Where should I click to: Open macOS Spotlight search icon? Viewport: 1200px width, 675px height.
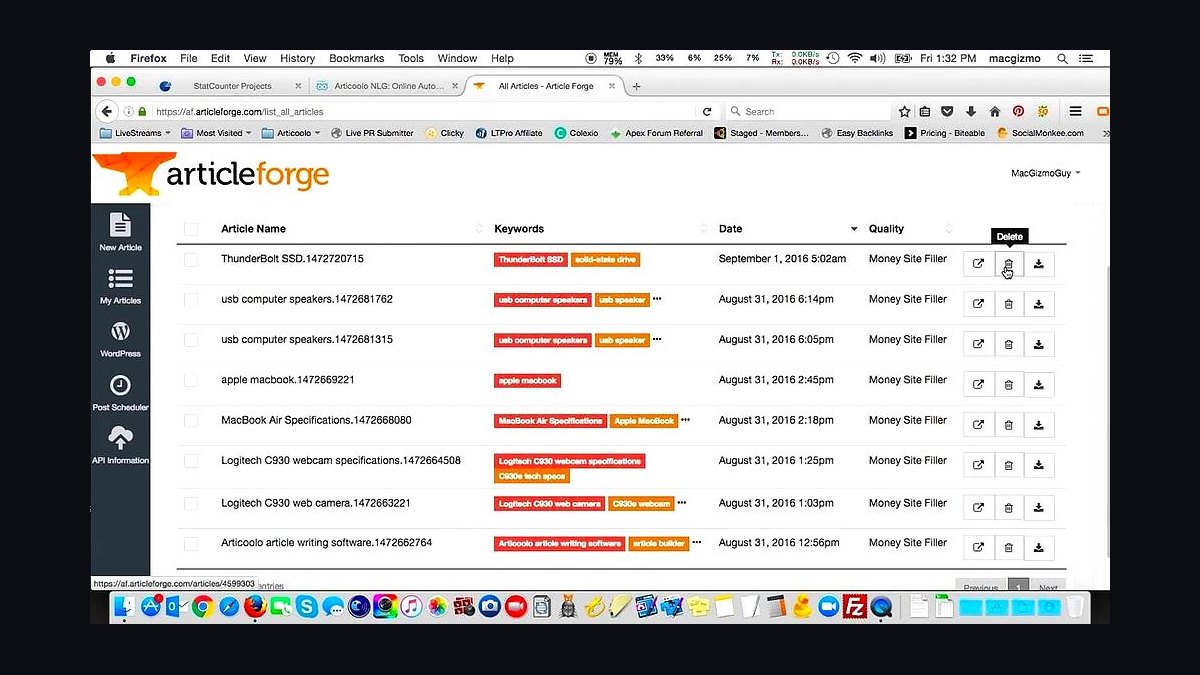point(1062,59)
